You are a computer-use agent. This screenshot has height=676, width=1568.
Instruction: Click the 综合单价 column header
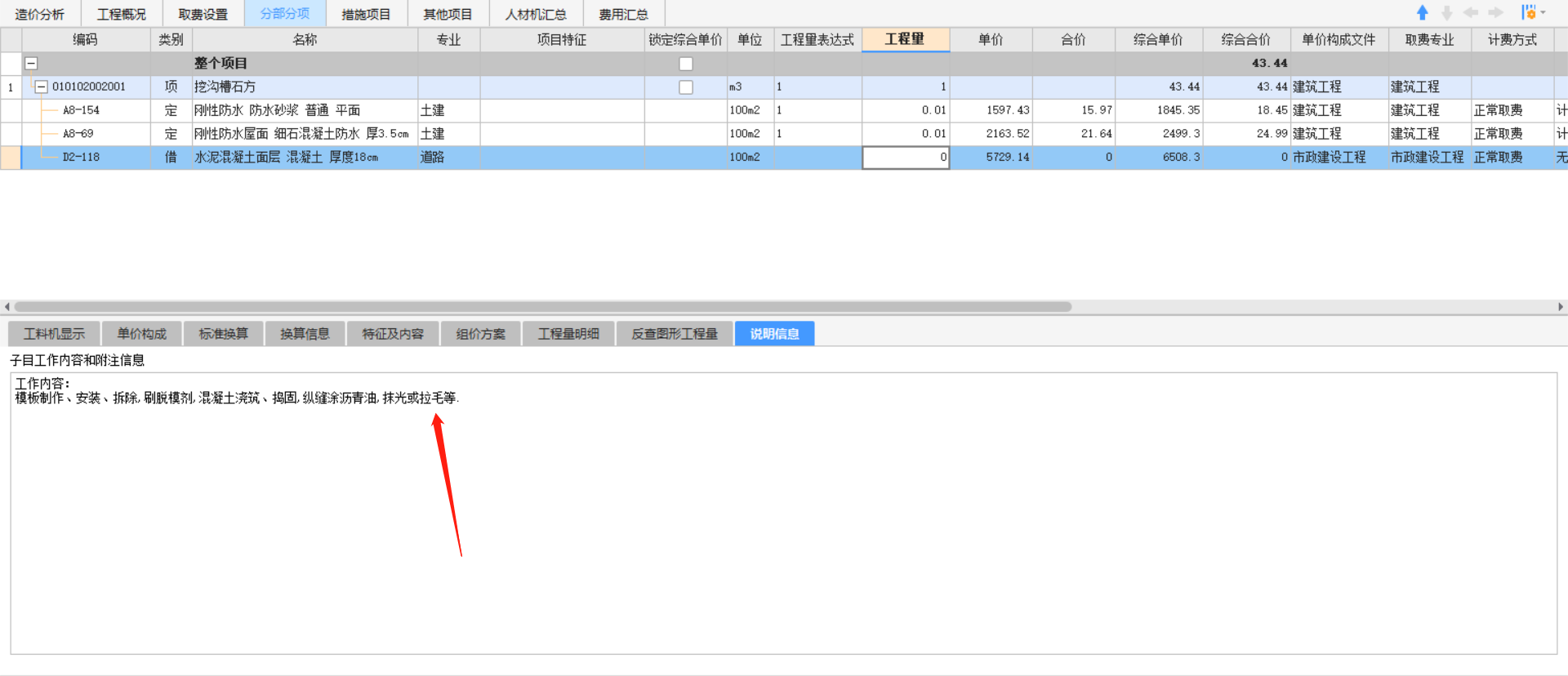click(1159, 40)
